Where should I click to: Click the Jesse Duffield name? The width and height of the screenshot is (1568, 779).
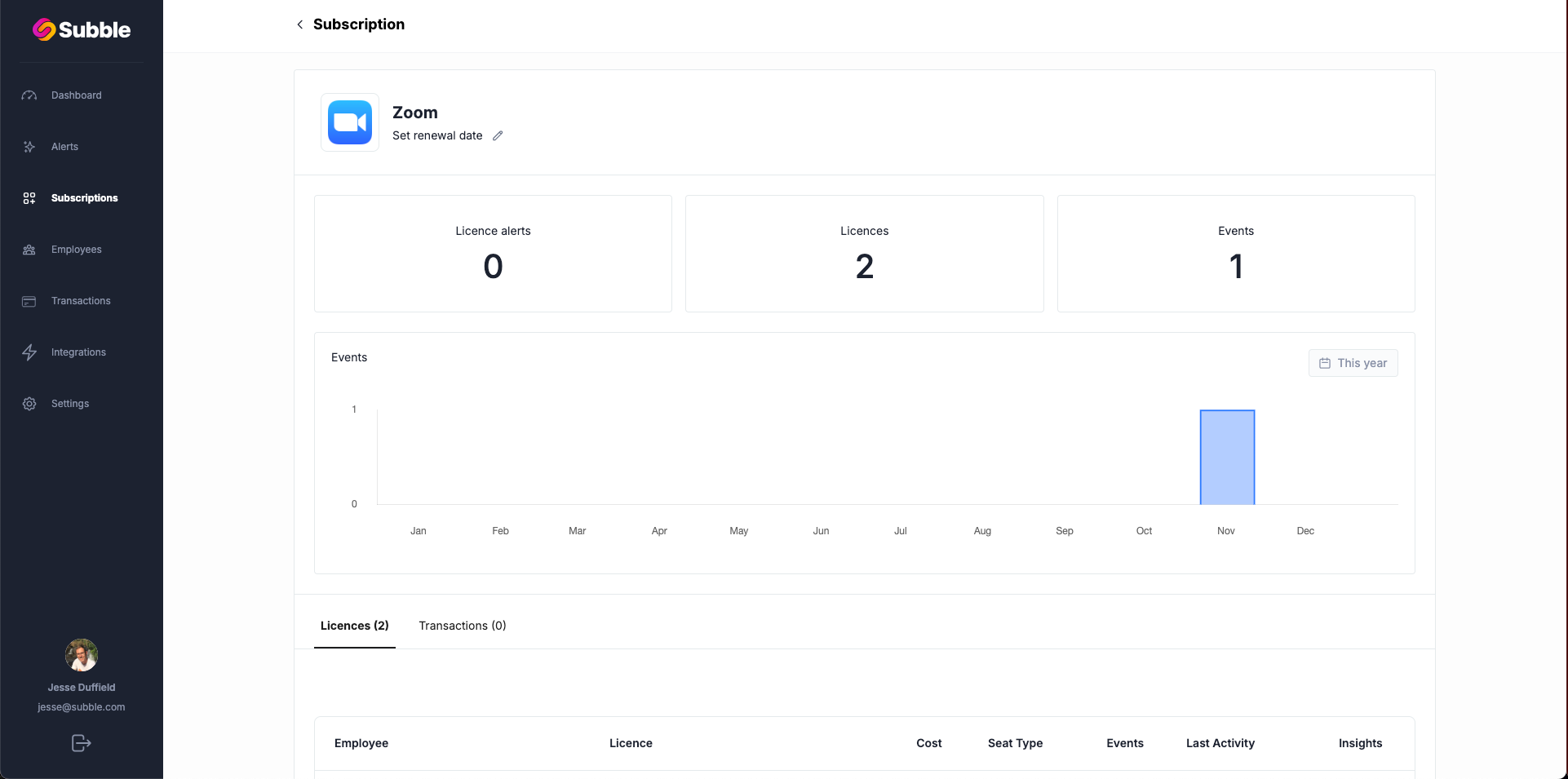point(82,688)
